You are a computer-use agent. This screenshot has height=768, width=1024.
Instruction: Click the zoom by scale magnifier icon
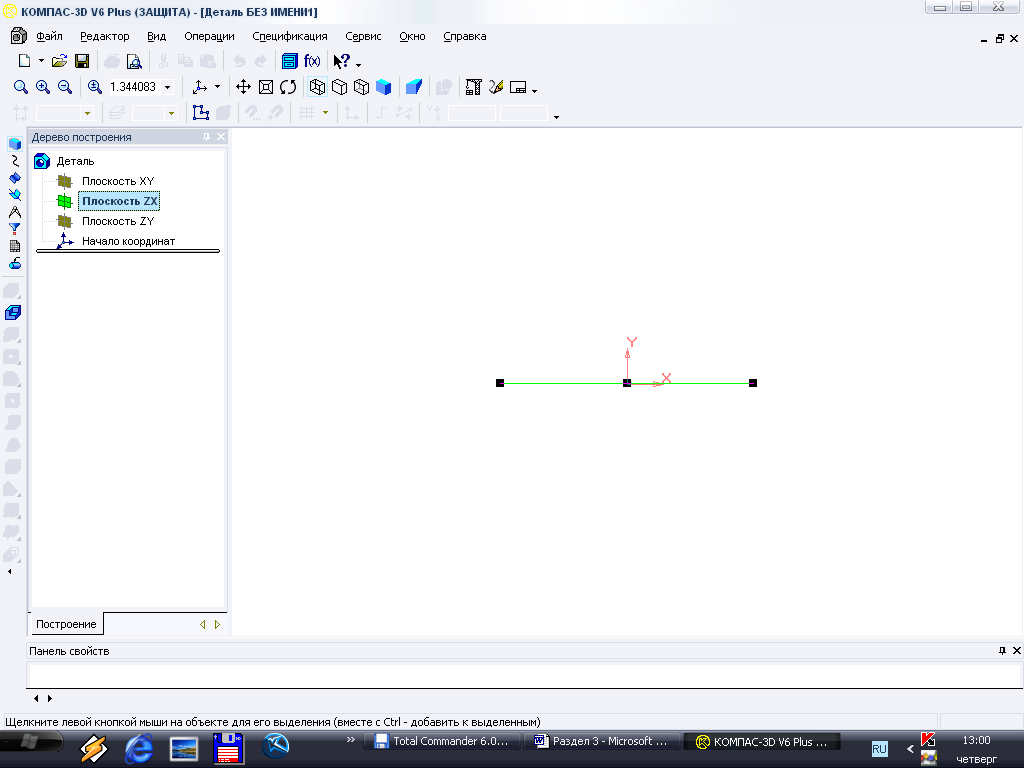pos(95,87)
